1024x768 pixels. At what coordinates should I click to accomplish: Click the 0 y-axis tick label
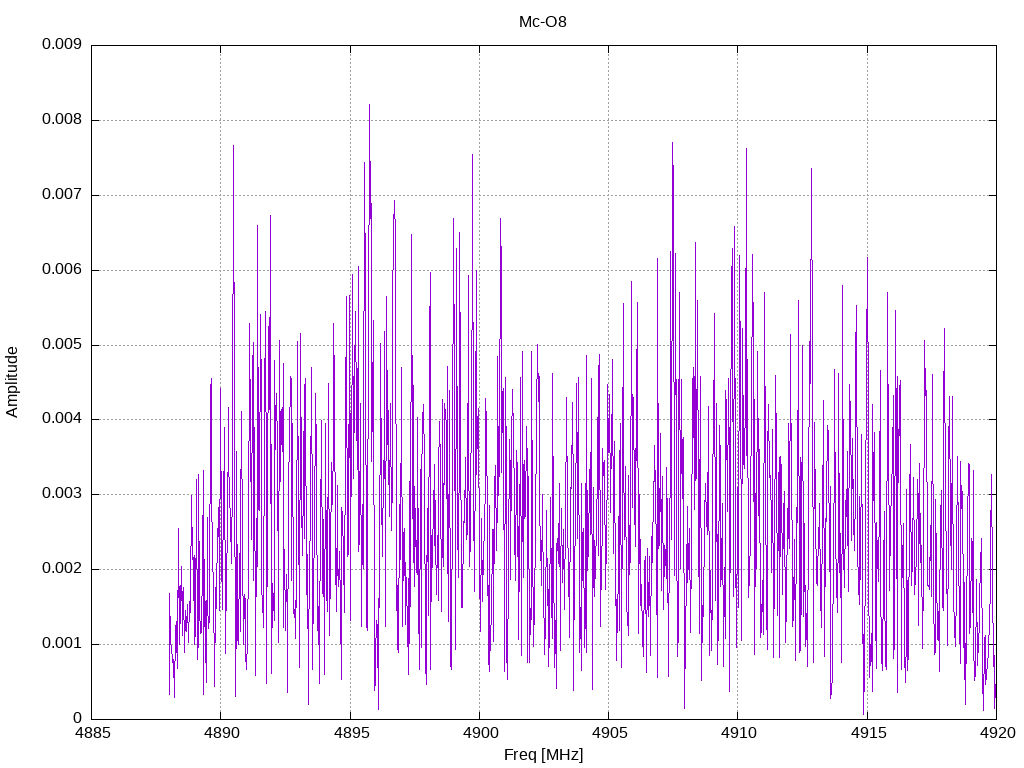point(78,718)
